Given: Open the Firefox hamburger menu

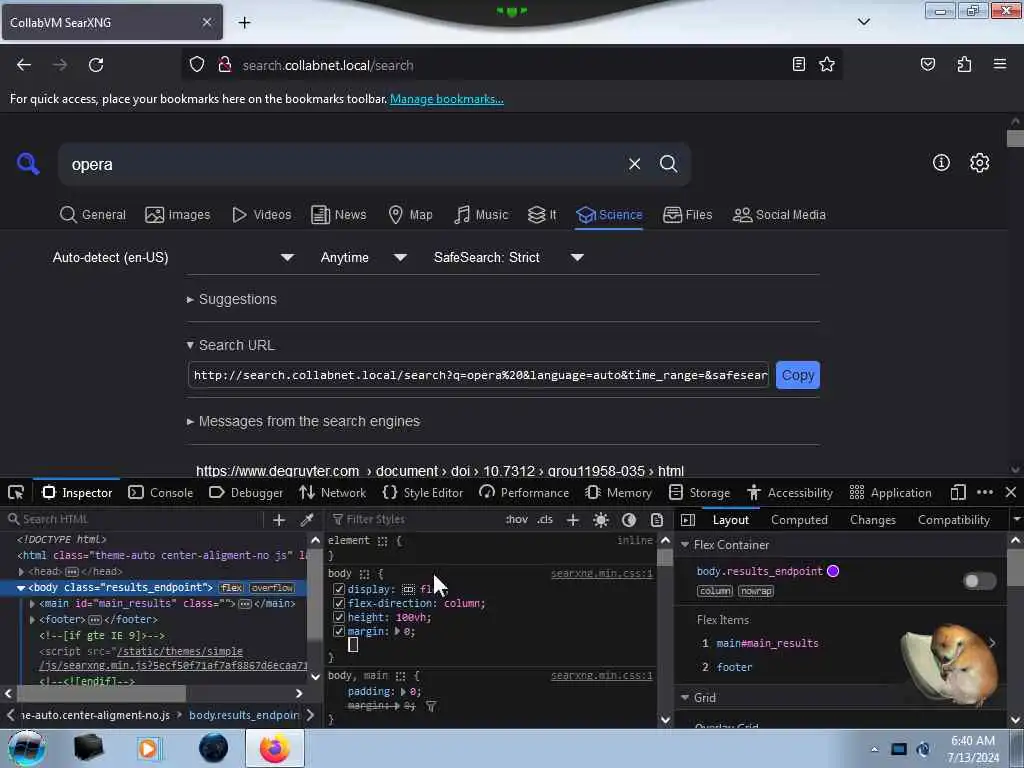Looking at the screenshot, I should [999, 64].
